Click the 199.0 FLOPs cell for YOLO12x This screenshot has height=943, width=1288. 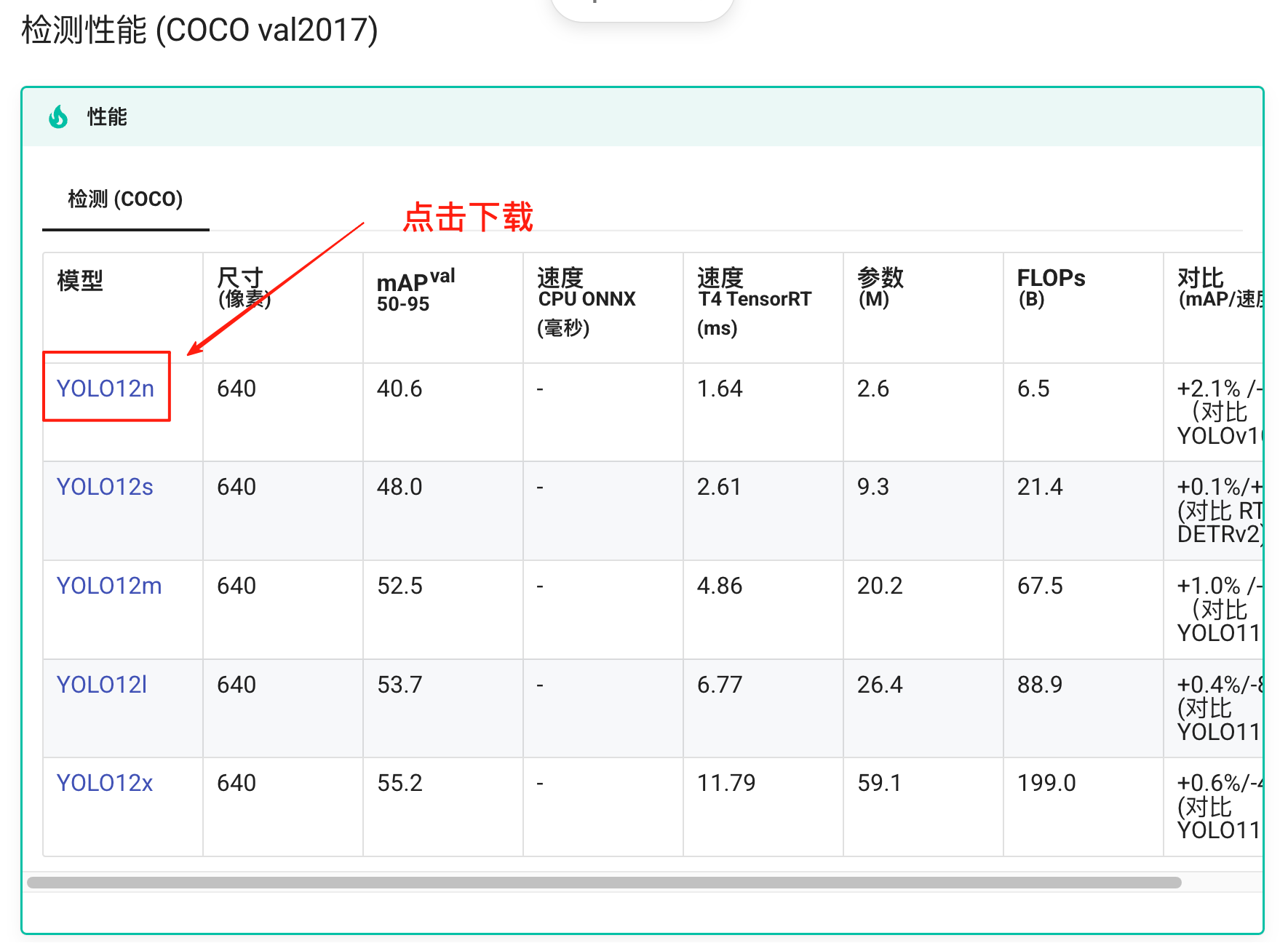(x=1046, y=783)
